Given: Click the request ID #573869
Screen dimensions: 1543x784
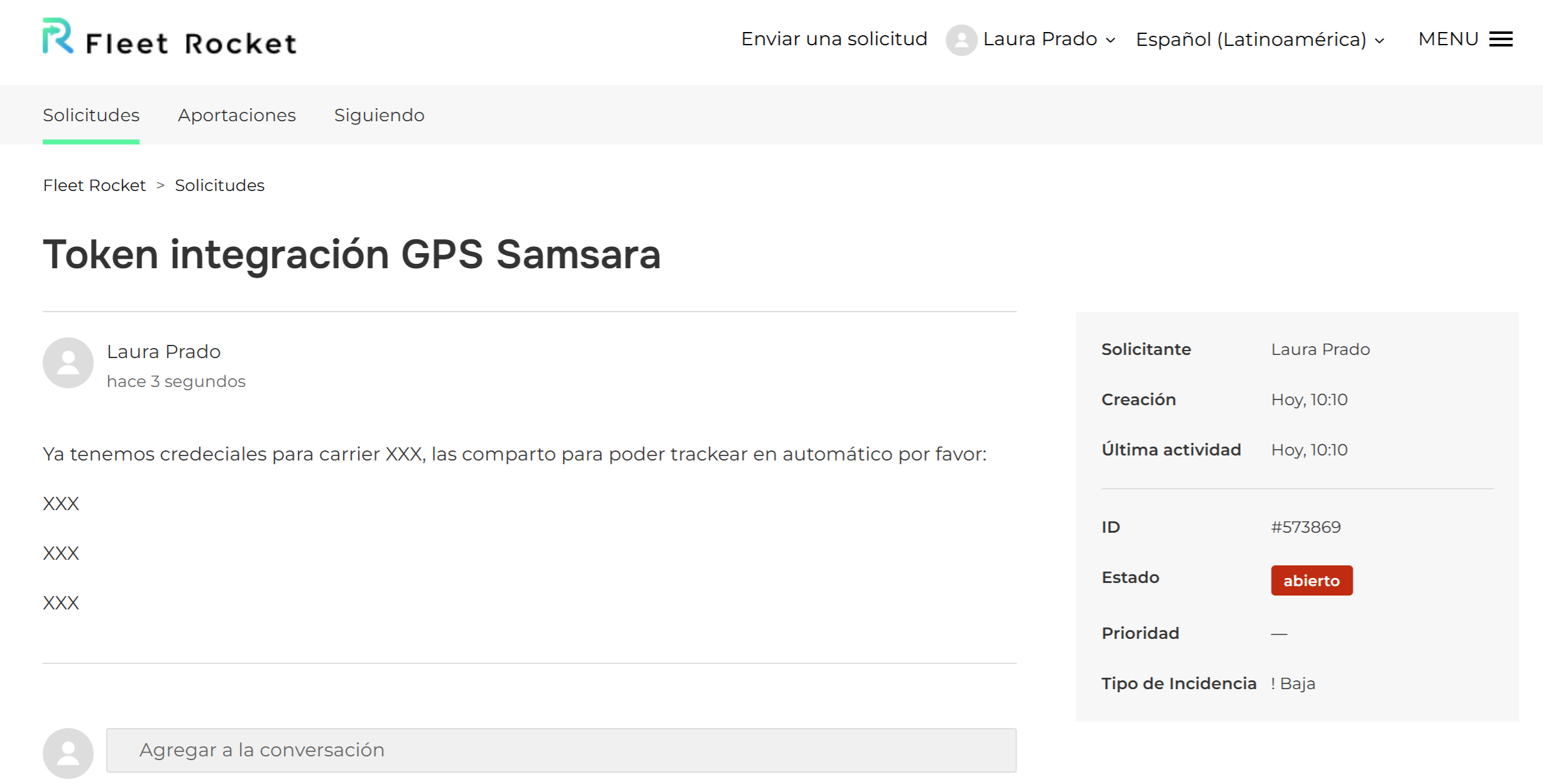Looking at the screenshot, I should point(1306,527).
